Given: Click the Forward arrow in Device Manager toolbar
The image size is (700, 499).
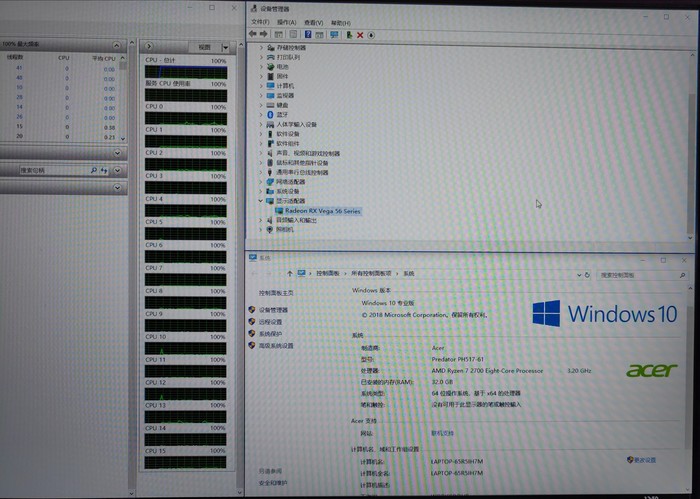Looking at the screenshot, I should click(263, 34).
